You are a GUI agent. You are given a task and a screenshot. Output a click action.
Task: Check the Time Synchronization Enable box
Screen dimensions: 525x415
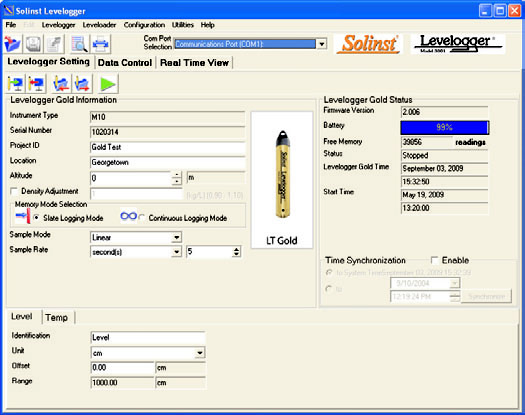tap(434, 260)
